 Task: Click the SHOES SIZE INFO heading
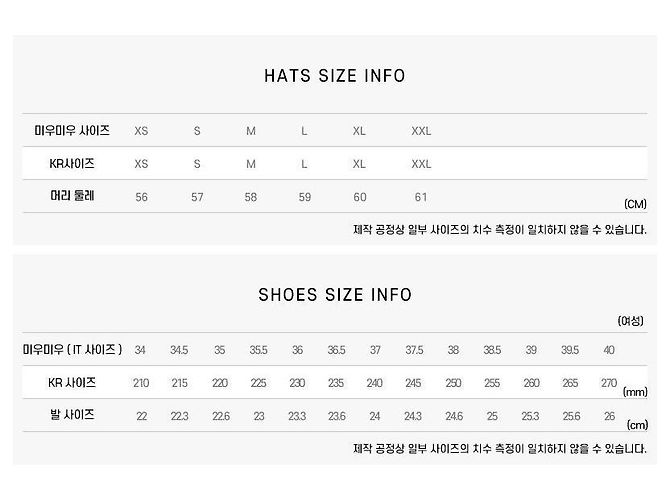click(335, 295)
